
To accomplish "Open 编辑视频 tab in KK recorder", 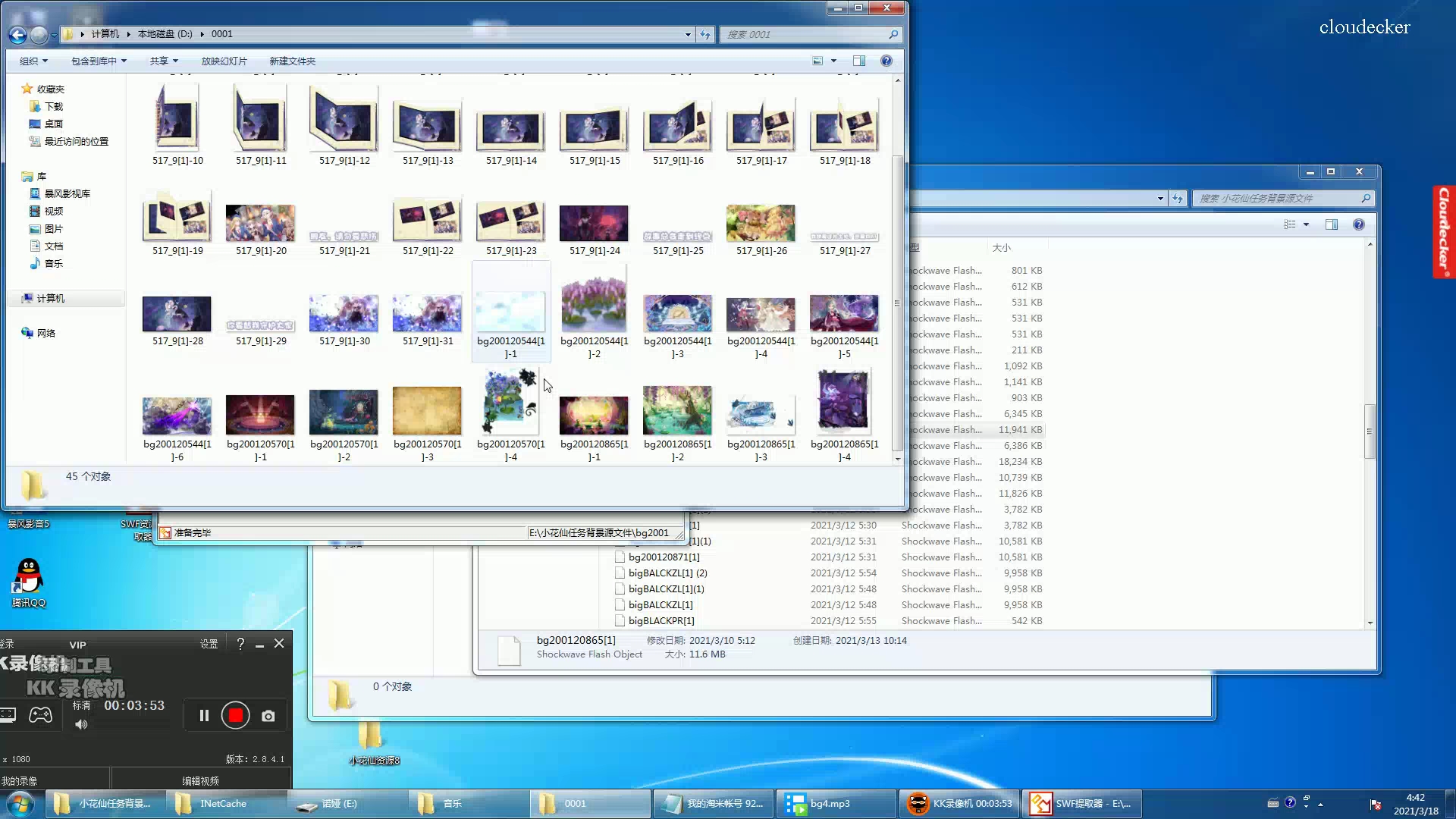I will [200, 781].
